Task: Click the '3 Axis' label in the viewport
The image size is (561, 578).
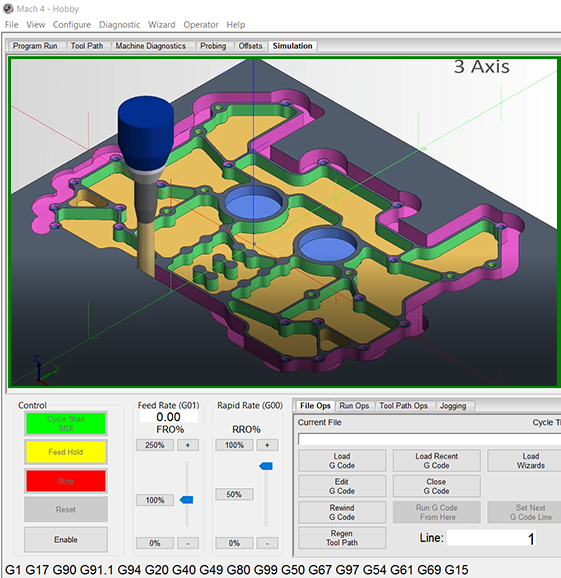Action: tap(482, 67)
